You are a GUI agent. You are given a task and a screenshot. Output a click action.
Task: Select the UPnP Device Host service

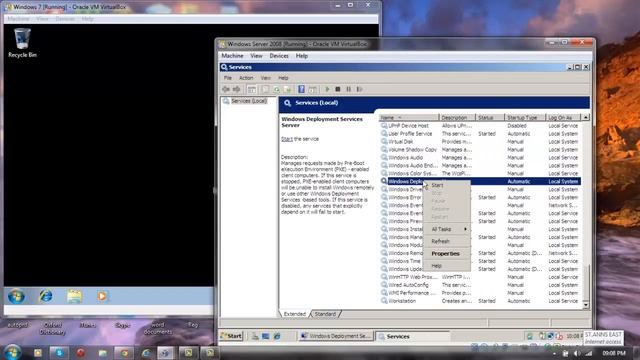pyautogui.click(x=480, y=126)
